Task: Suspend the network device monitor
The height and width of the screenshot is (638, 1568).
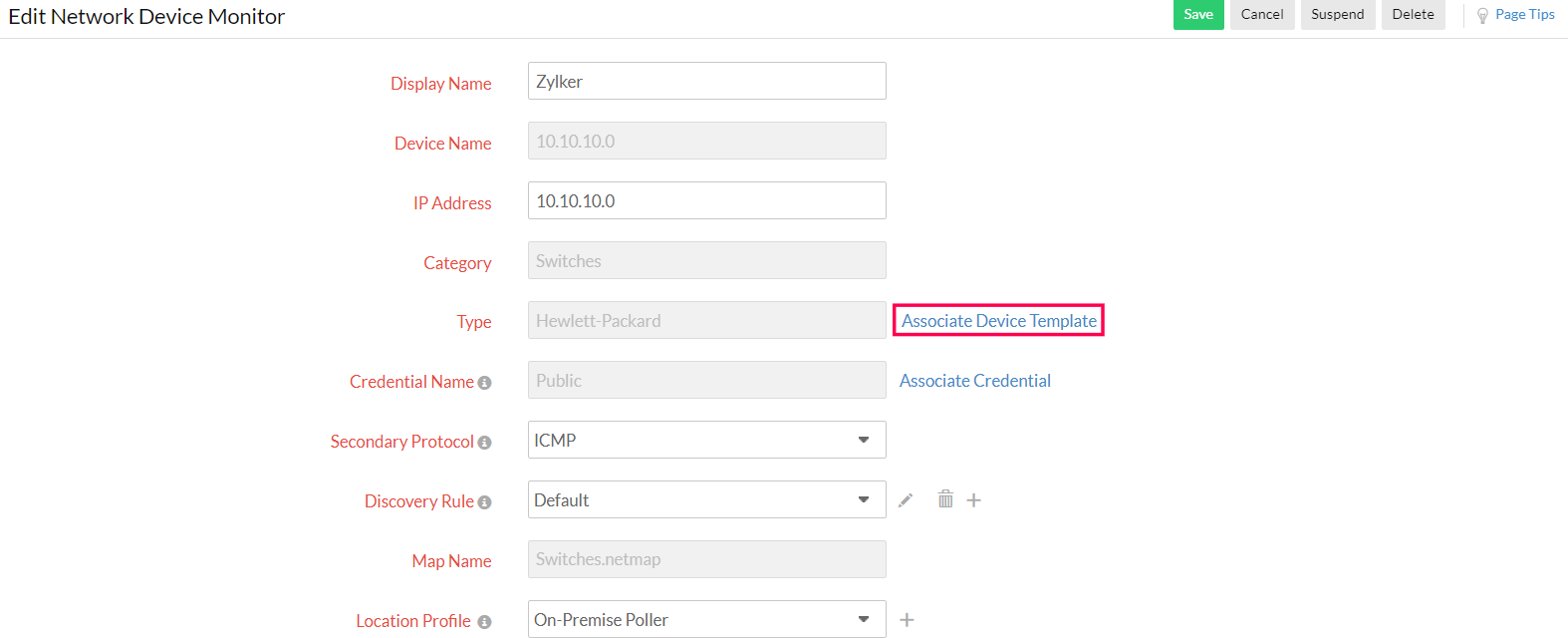Action: pyautogui.click(x=1337, y=15)
